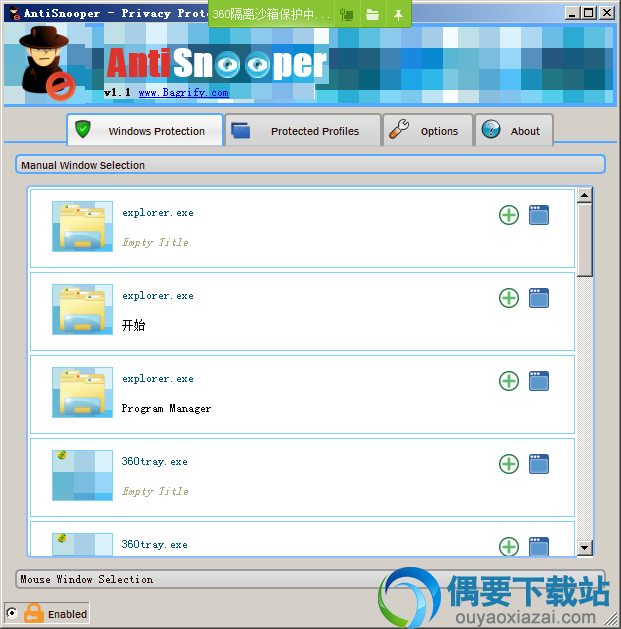Click the 360隔离沙箱保护中 label

(271, 14)
